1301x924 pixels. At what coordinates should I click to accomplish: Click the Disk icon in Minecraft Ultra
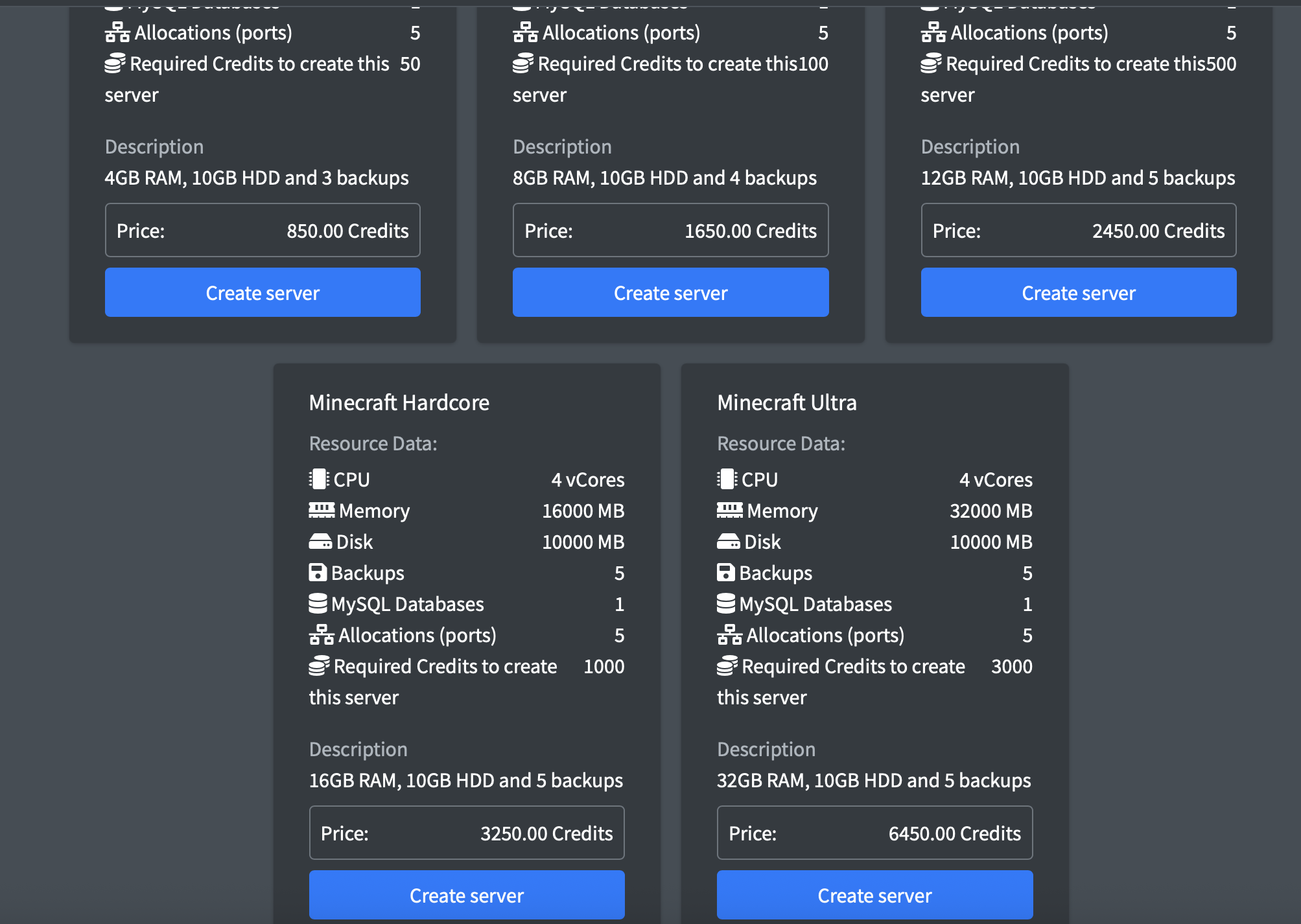[728, 542]
